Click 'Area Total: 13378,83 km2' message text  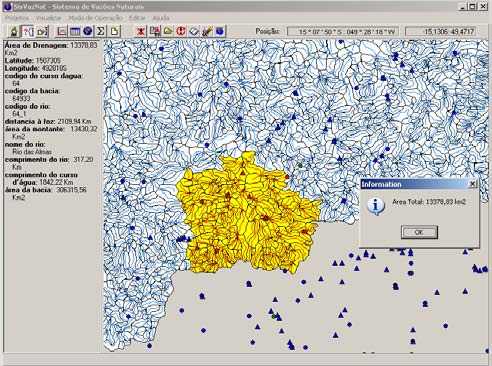[429, 202]
